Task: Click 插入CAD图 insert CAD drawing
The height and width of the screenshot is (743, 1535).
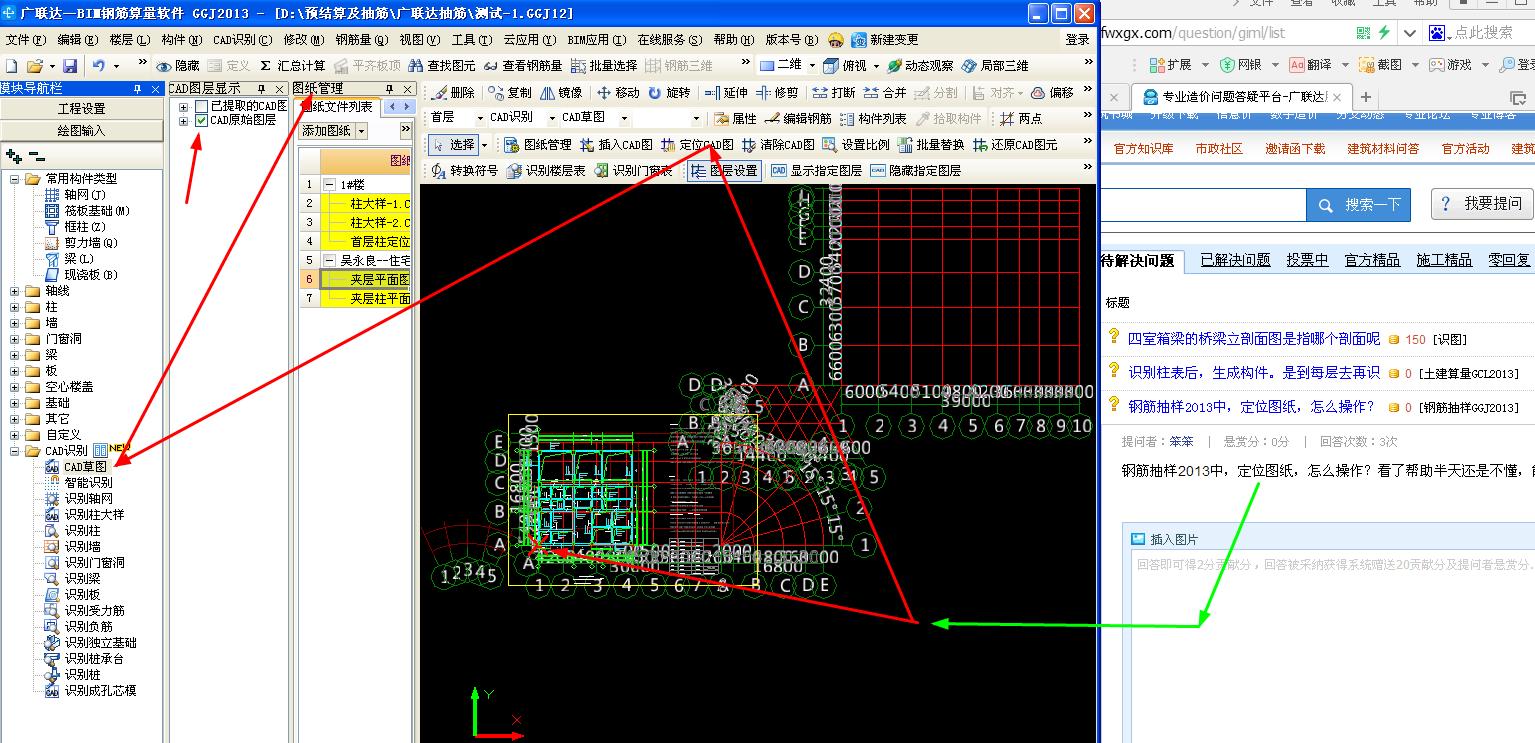Action: tap(616, 144)
